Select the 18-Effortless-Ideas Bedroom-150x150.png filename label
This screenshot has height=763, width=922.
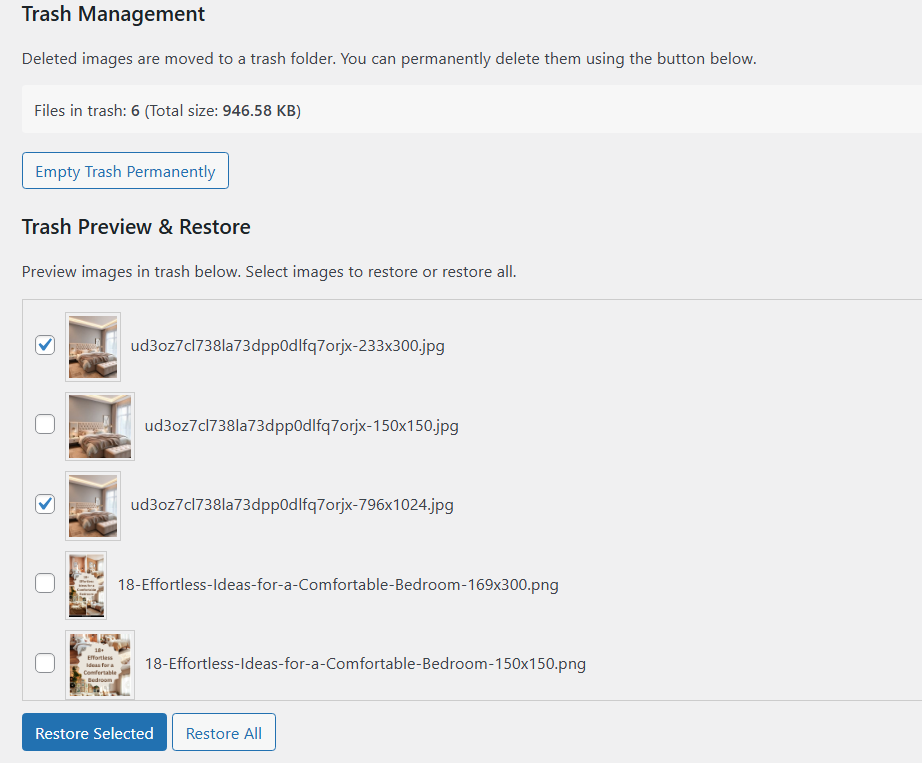point(365,663)
